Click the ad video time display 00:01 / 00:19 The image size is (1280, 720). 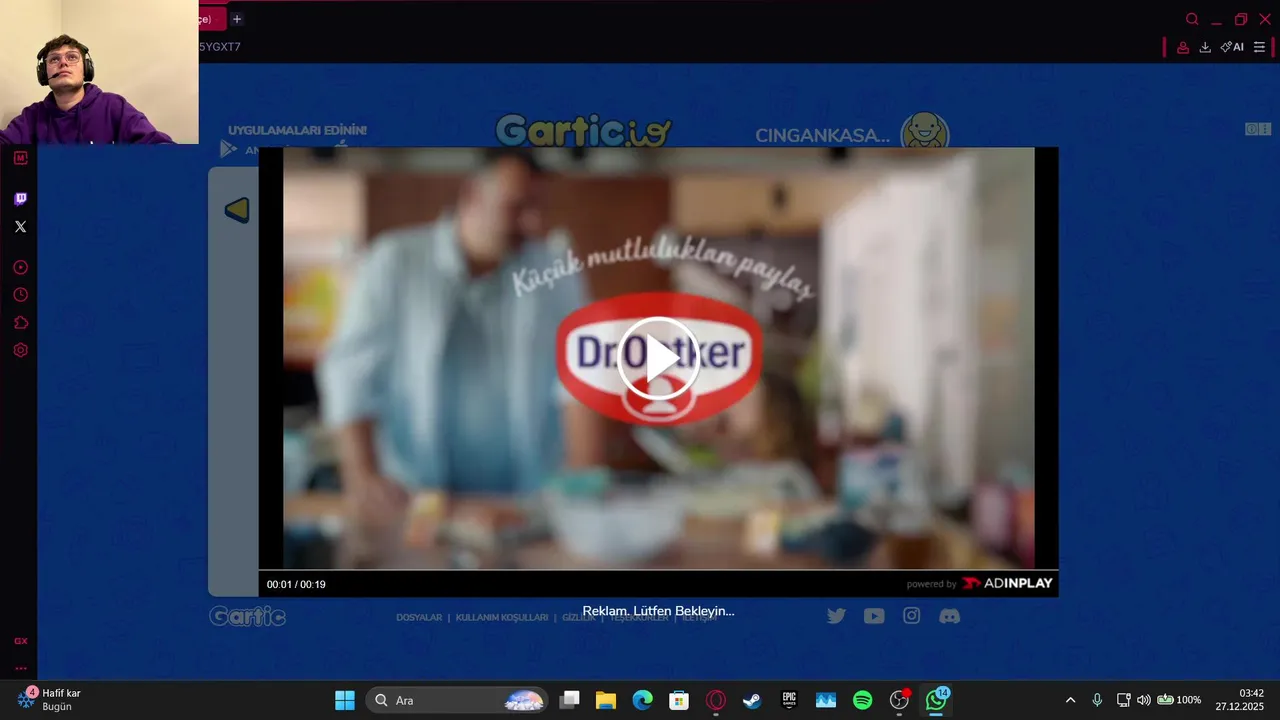click(296, 584)
